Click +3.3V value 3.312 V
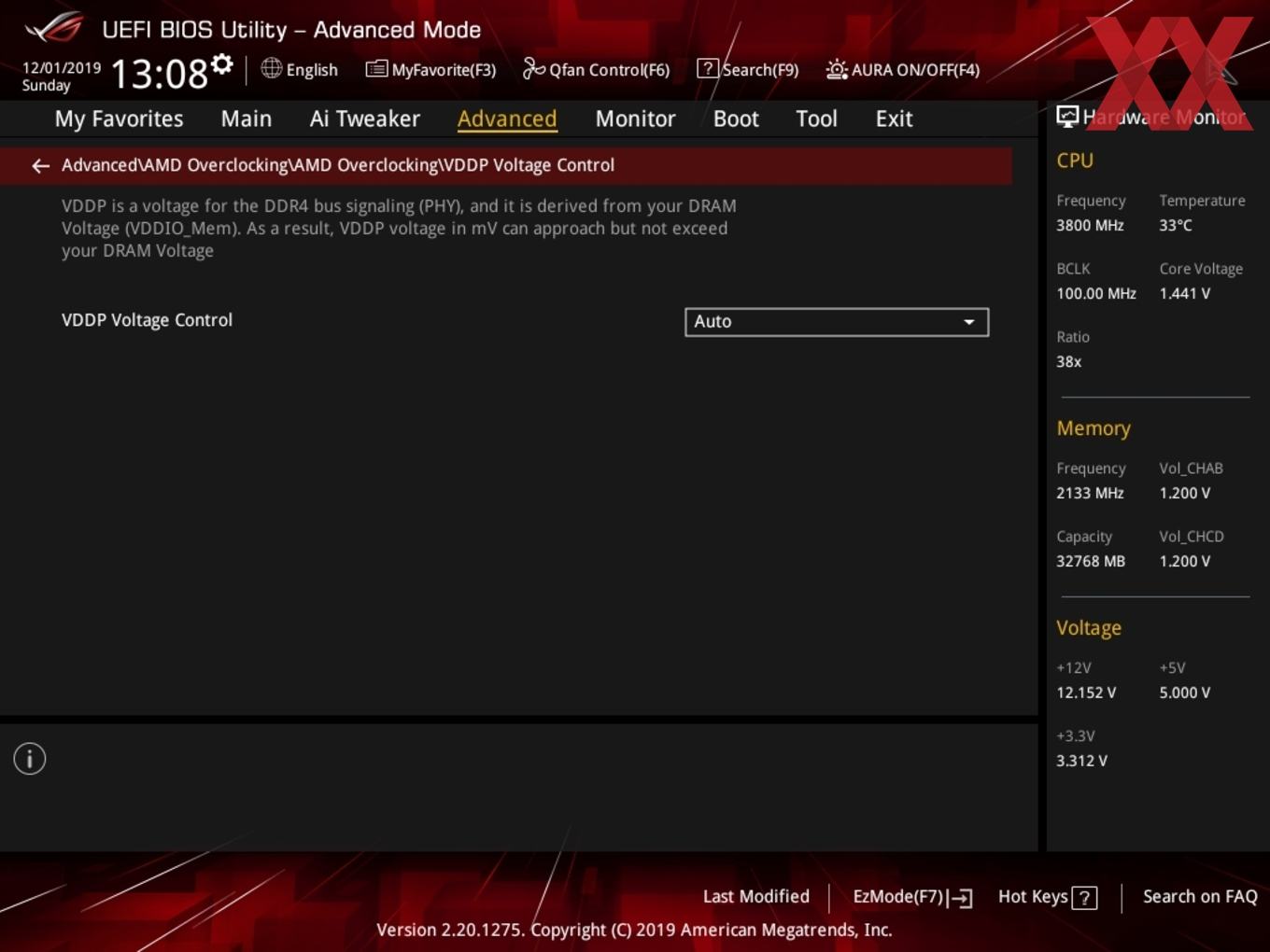Screen dimensions: 1270x952 [x=1081, y=761]
